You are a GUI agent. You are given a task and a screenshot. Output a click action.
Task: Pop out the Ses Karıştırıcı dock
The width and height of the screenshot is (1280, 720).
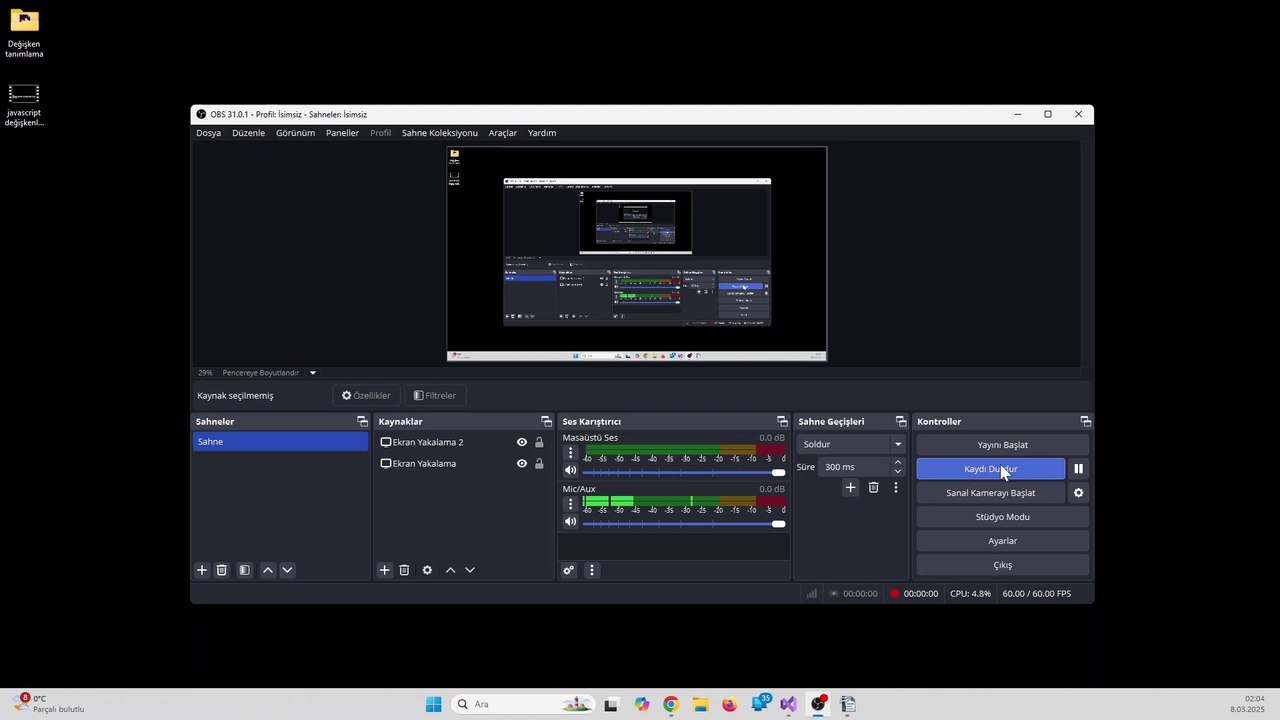click(782, 422)
